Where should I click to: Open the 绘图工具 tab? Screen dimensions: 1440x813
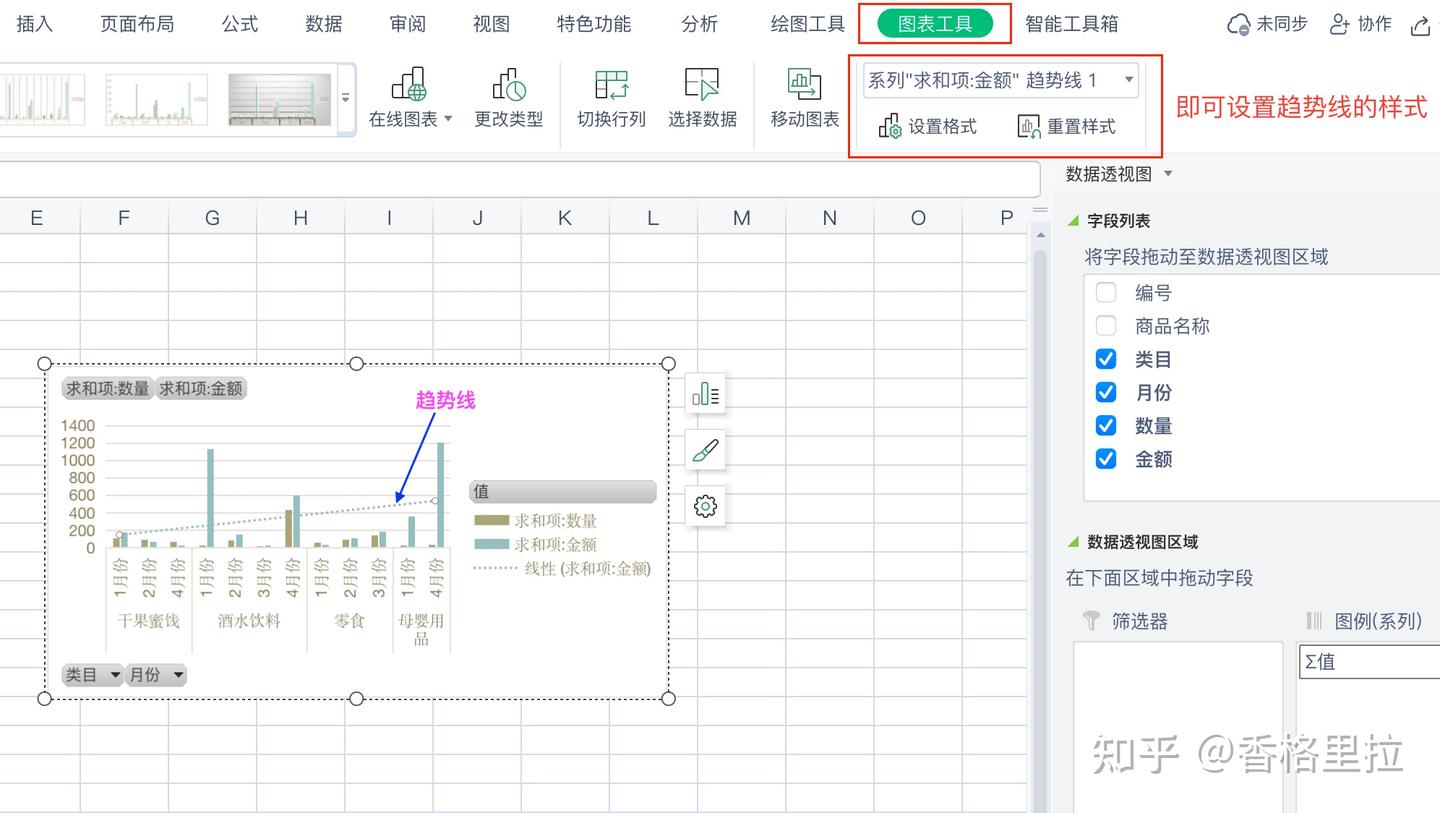tap(808, 24)
